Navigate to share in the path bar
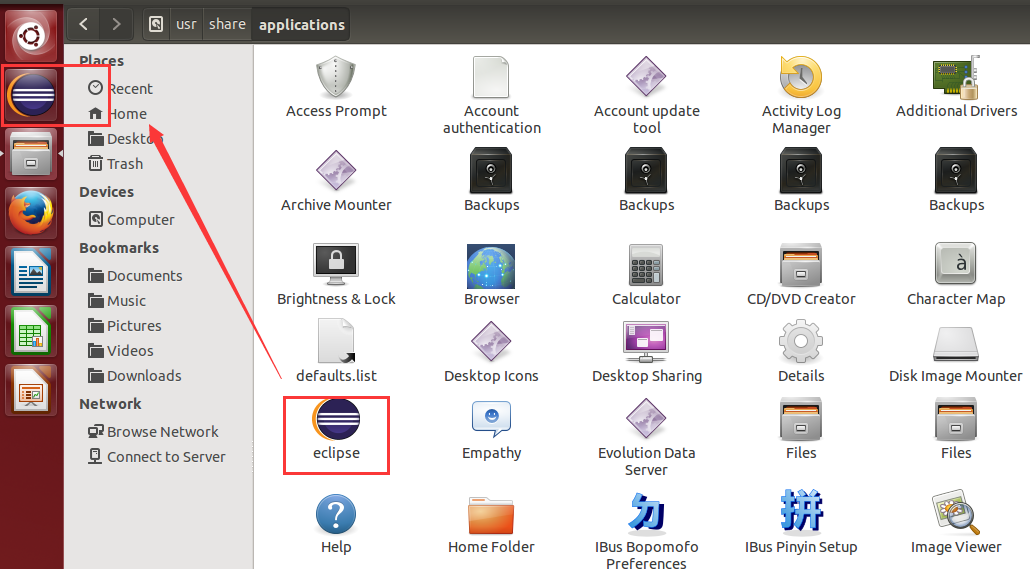Viewport: 1030px width, 569px height. point(227,24)
